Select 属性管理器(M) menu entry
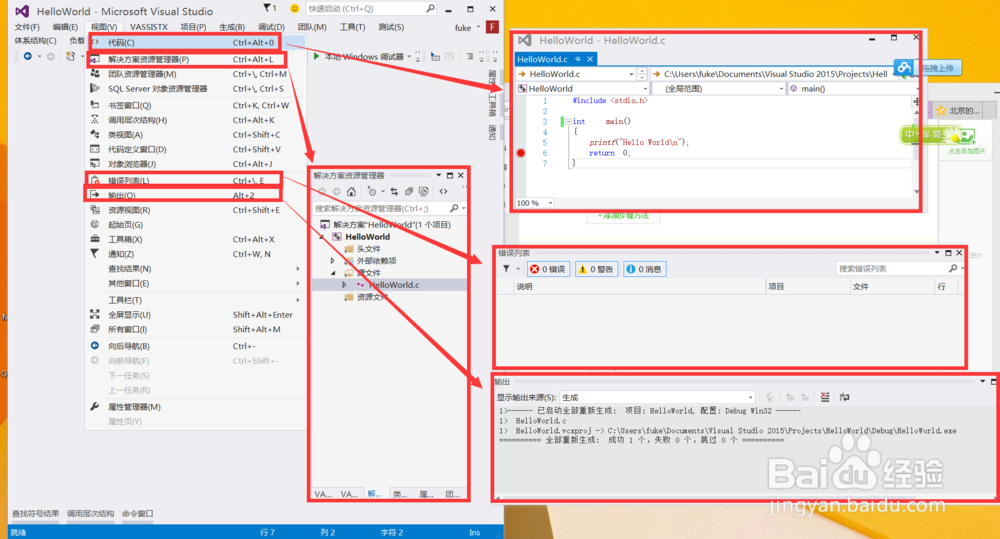The image size is (1000, 539). tap(195, 406)
